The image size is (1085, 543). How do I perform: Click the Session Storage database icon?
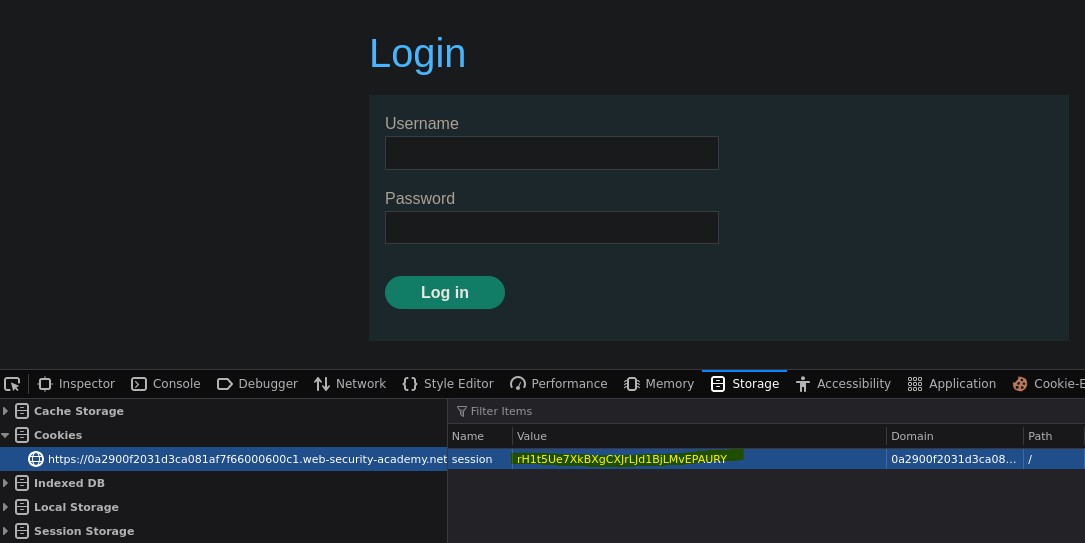point(22,531)
